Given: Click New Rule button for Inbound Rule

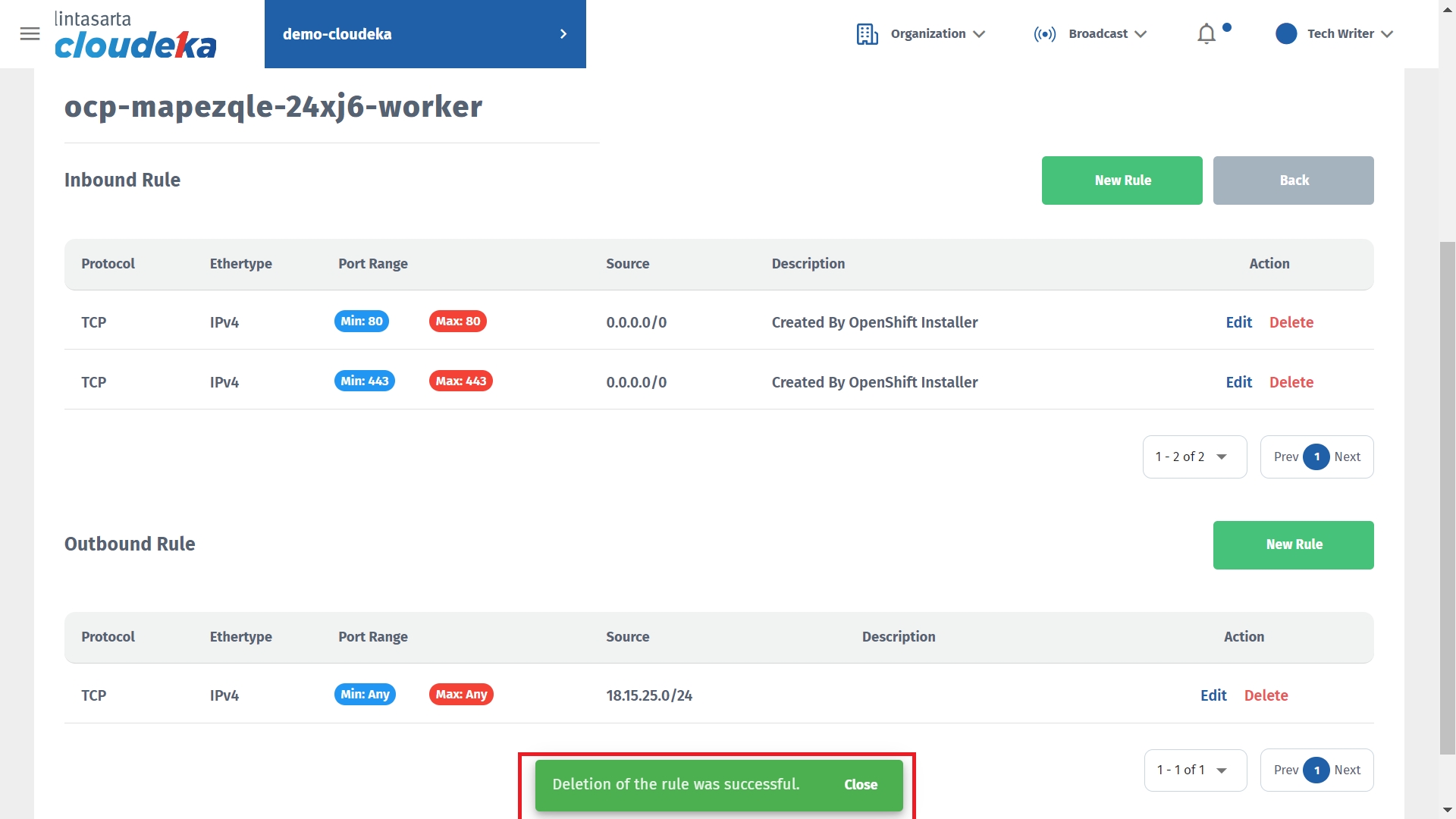Looking at the screenshot, I should [x=1122, y=180].
